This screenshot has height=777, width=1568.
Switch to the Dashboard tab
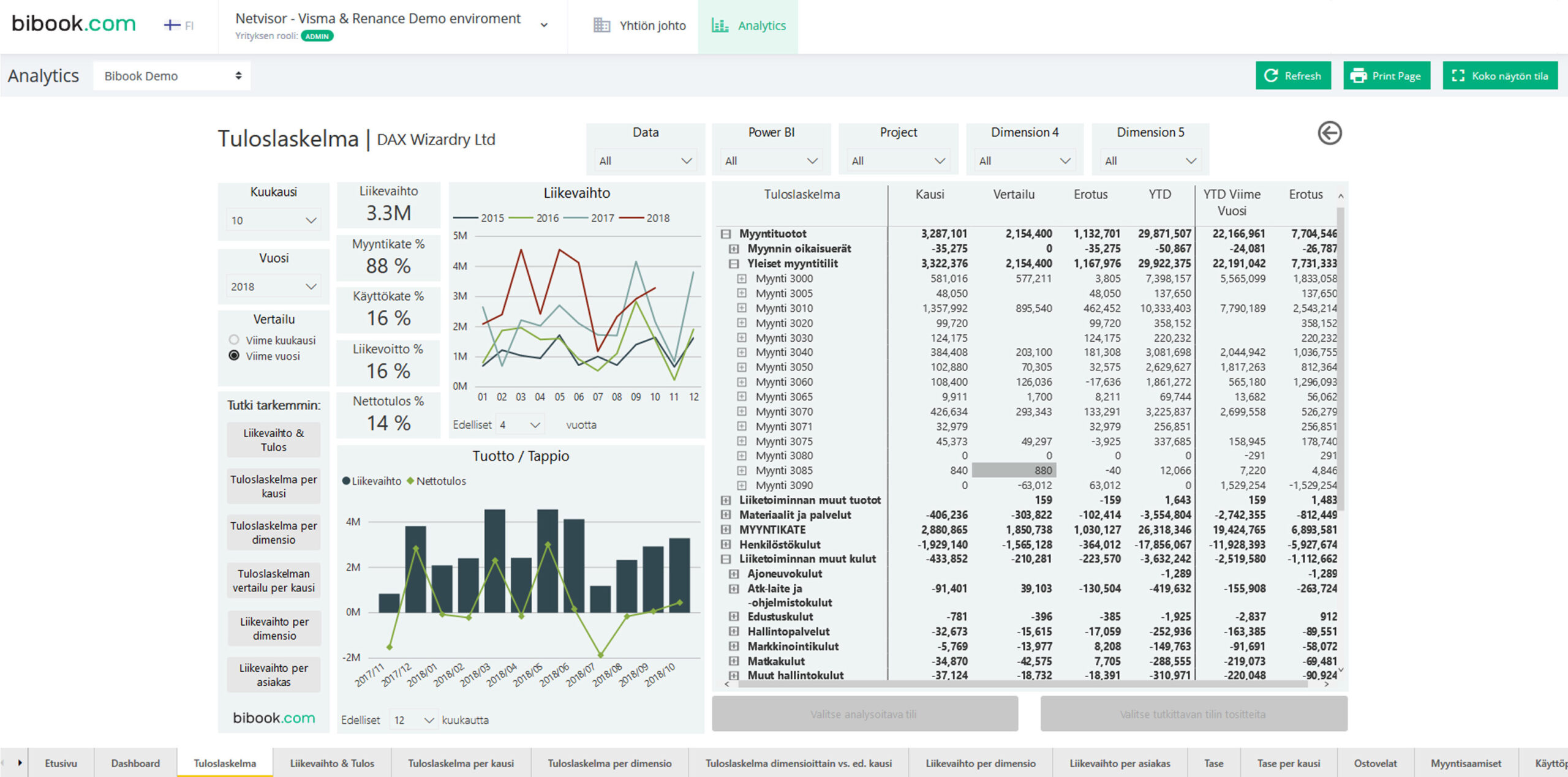[x=135, y=764]
